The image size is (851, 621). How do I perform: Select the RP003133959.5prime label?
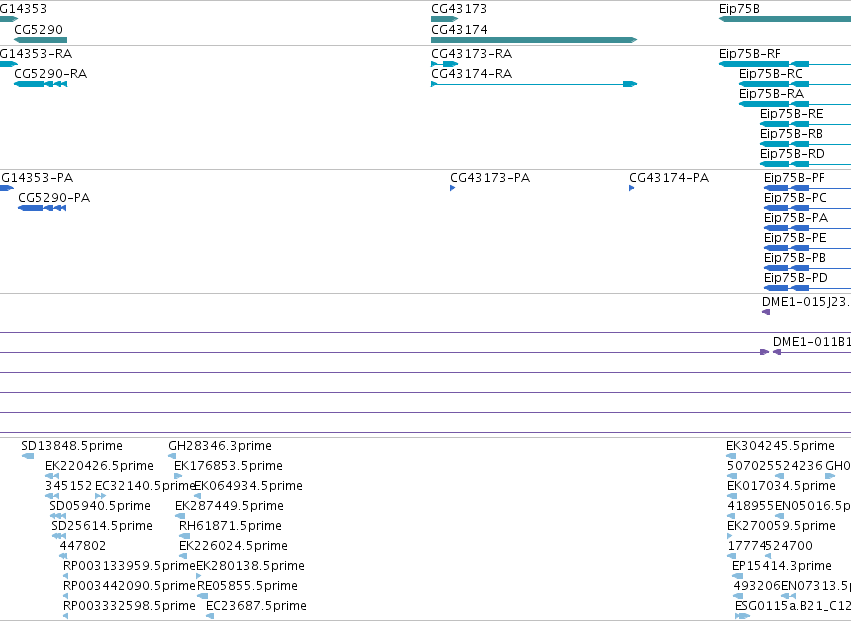129,566
